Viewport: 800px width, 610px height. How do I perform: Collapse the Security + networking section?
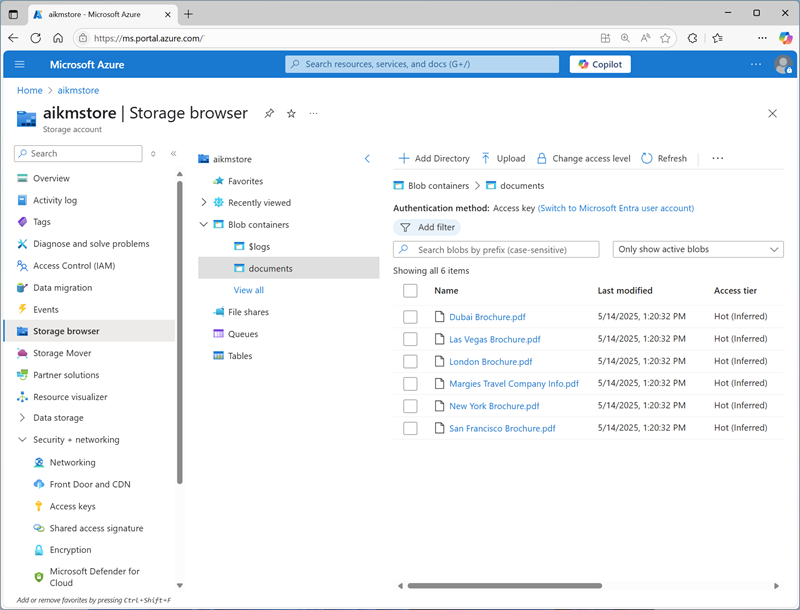[x=23, y=440]
